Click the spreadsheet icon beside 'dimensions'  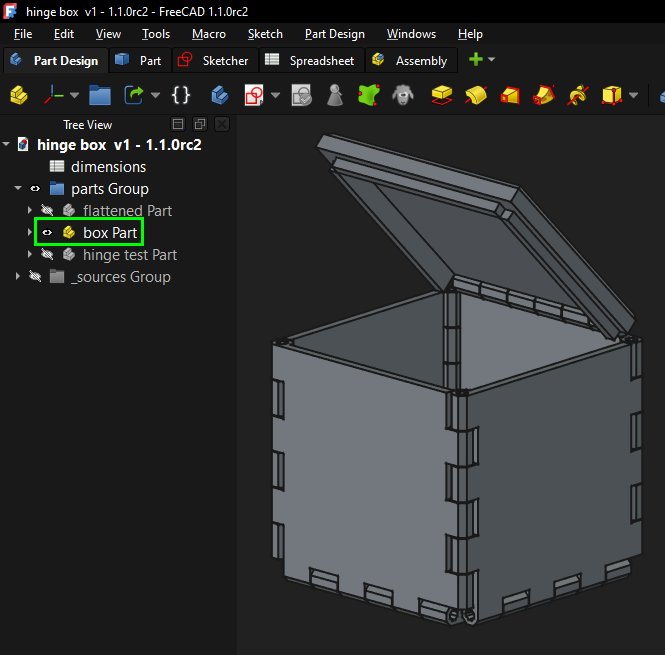click(x=57, y=166)
